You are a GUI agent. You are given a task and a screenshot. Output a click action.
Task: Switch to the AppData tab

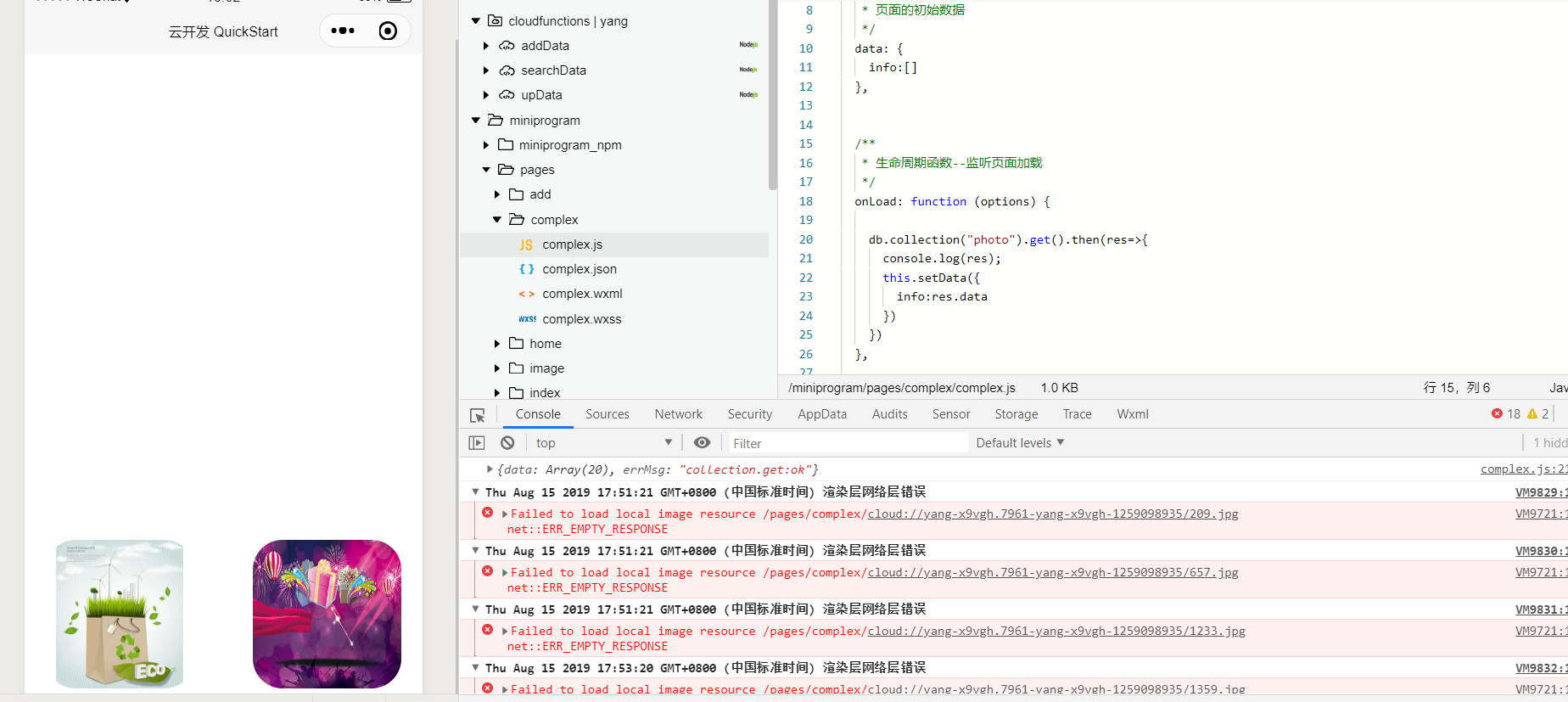[821, 414]
